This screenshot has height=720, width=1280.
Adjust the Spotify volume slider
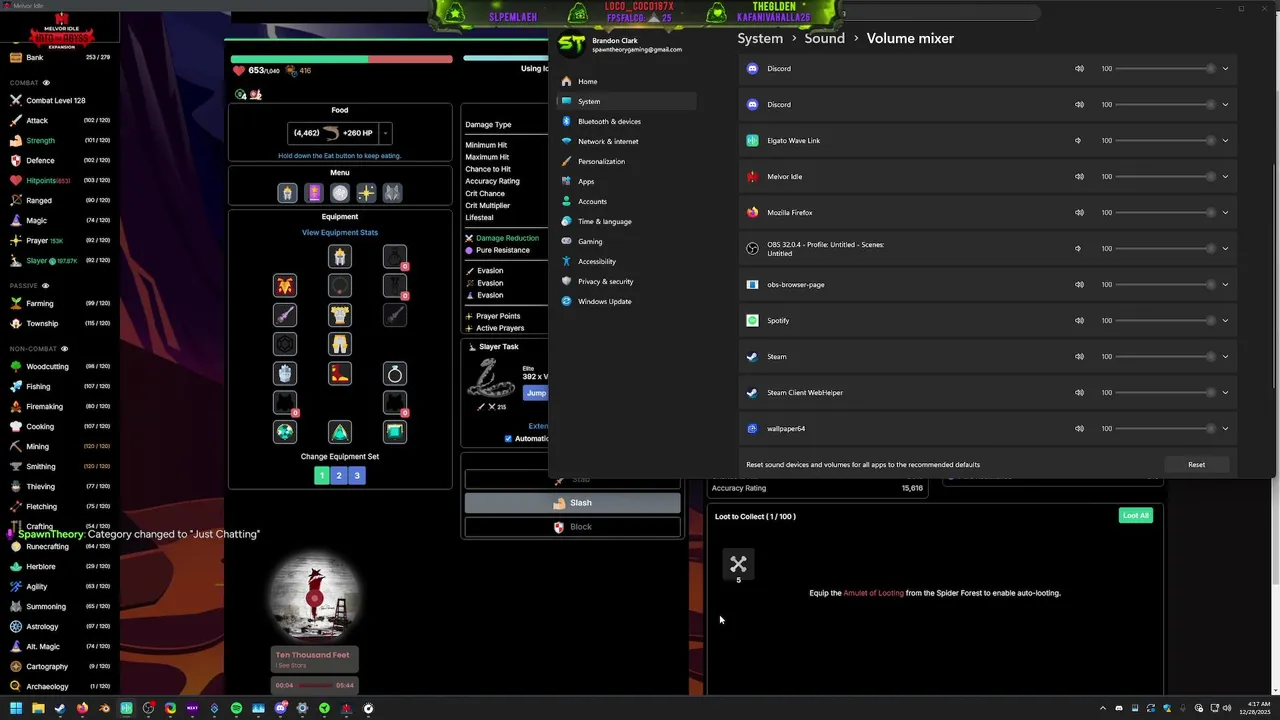1165,321
